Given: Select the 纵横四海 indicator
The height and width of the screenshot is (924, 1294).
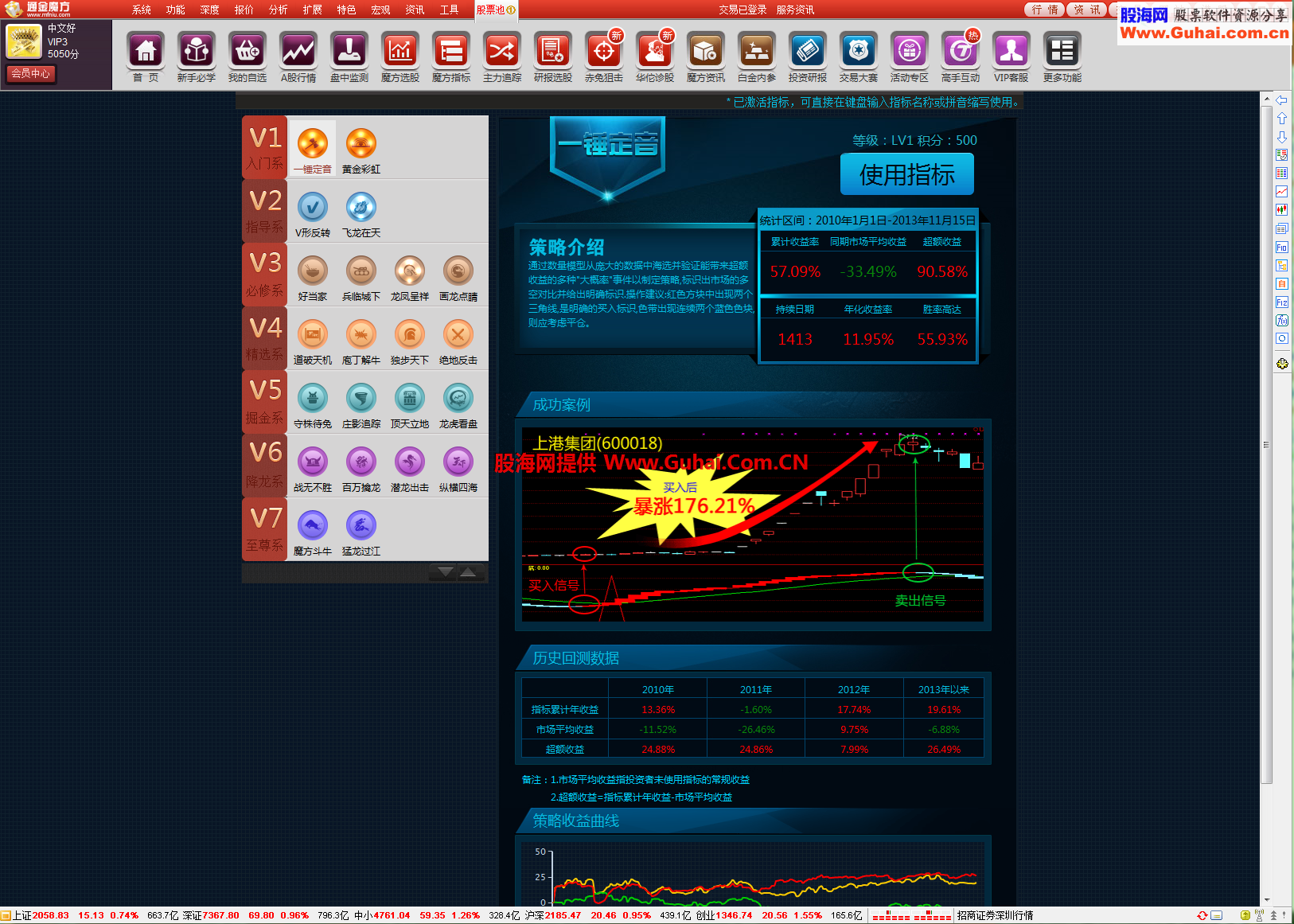Looking at the screenshot, I should (x=458, y=468).
